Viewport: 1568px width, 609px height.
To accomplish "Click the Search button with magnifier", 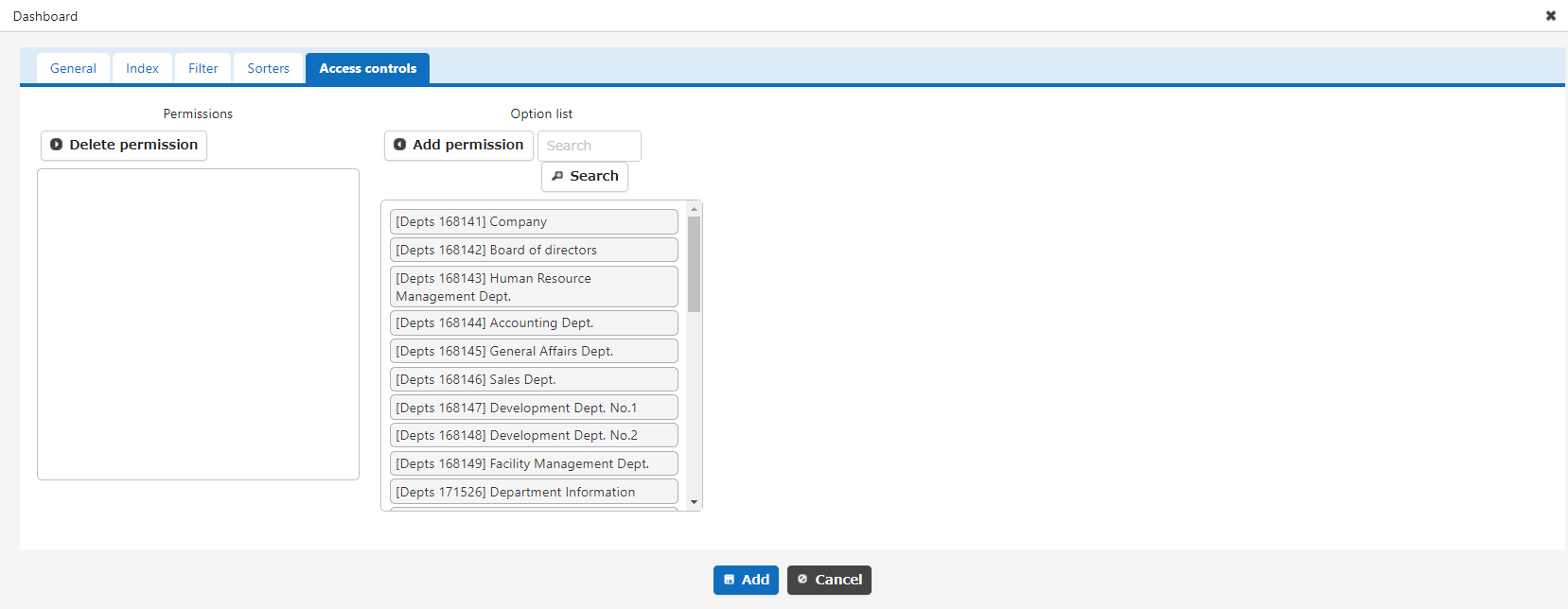I will coord(585,177).
